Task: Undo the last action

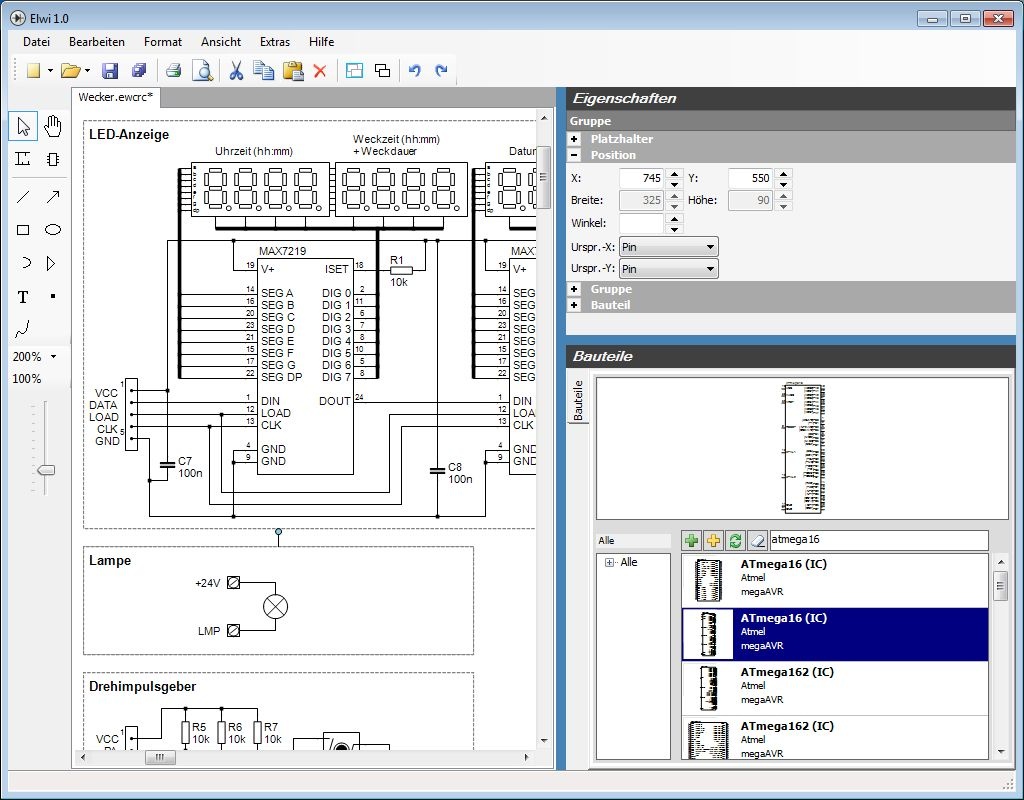Action: point(414,71)
